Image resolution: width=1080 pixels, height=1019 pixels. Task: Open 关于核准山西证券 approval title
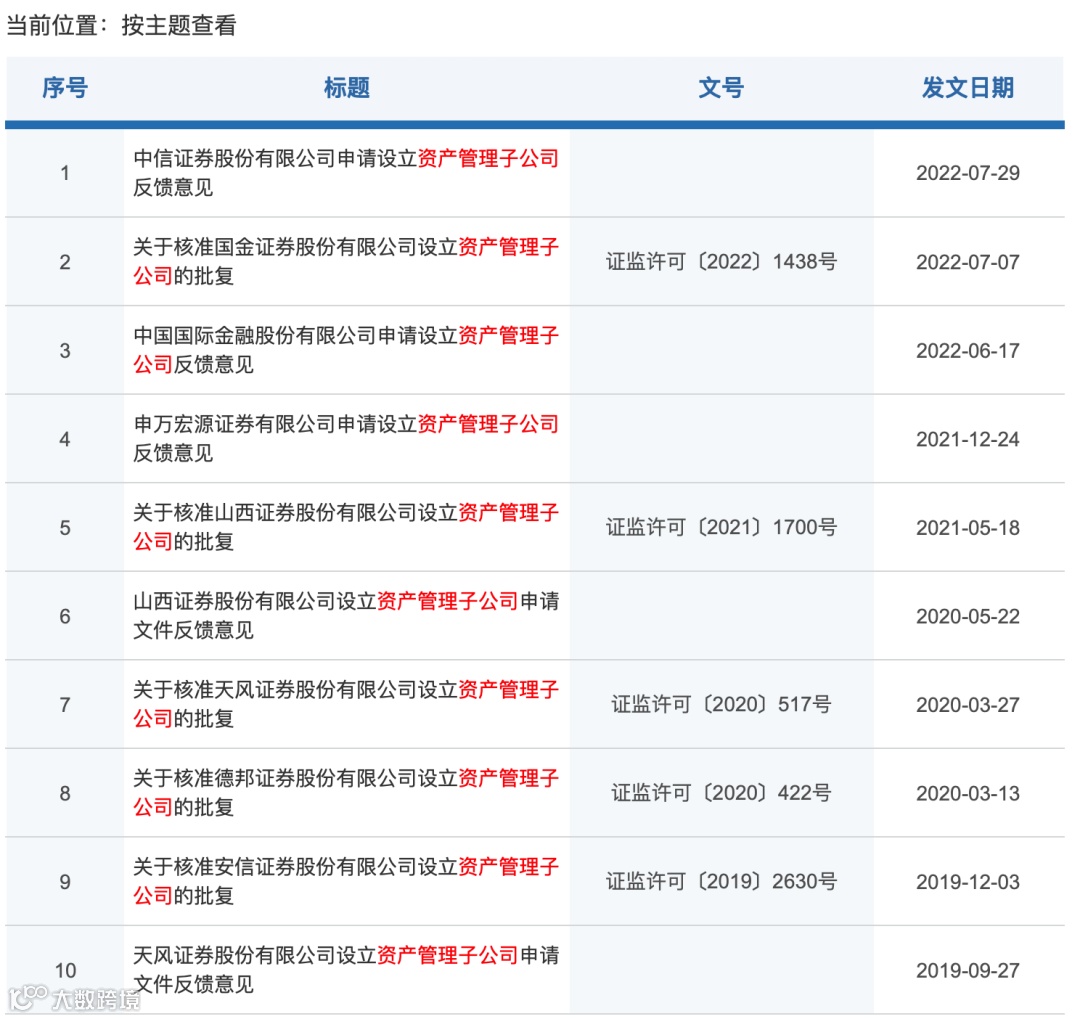[x=346, y=527]
